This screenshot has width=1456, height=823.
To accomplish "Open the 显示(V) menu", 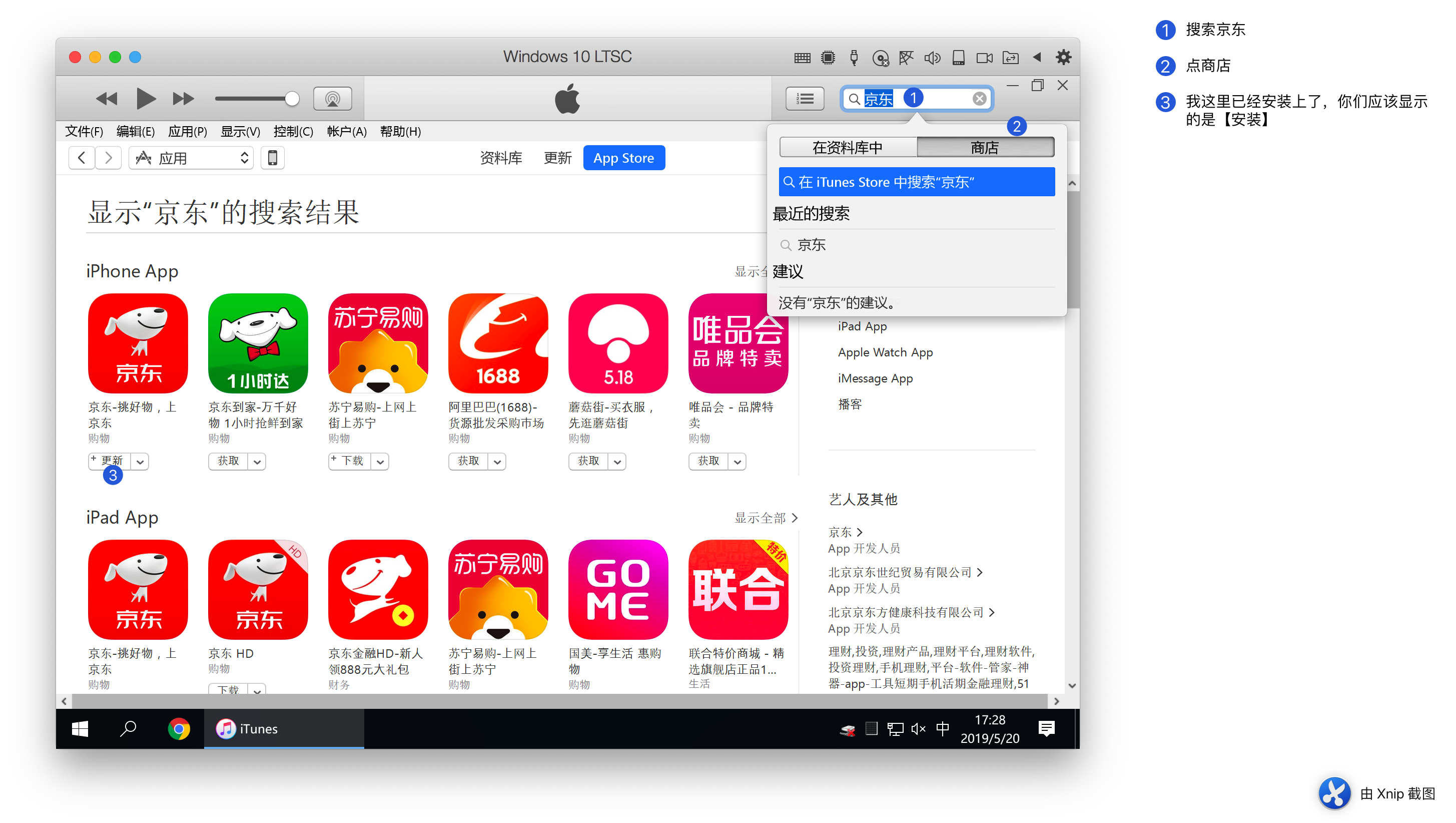I will (x=240, y=131).
